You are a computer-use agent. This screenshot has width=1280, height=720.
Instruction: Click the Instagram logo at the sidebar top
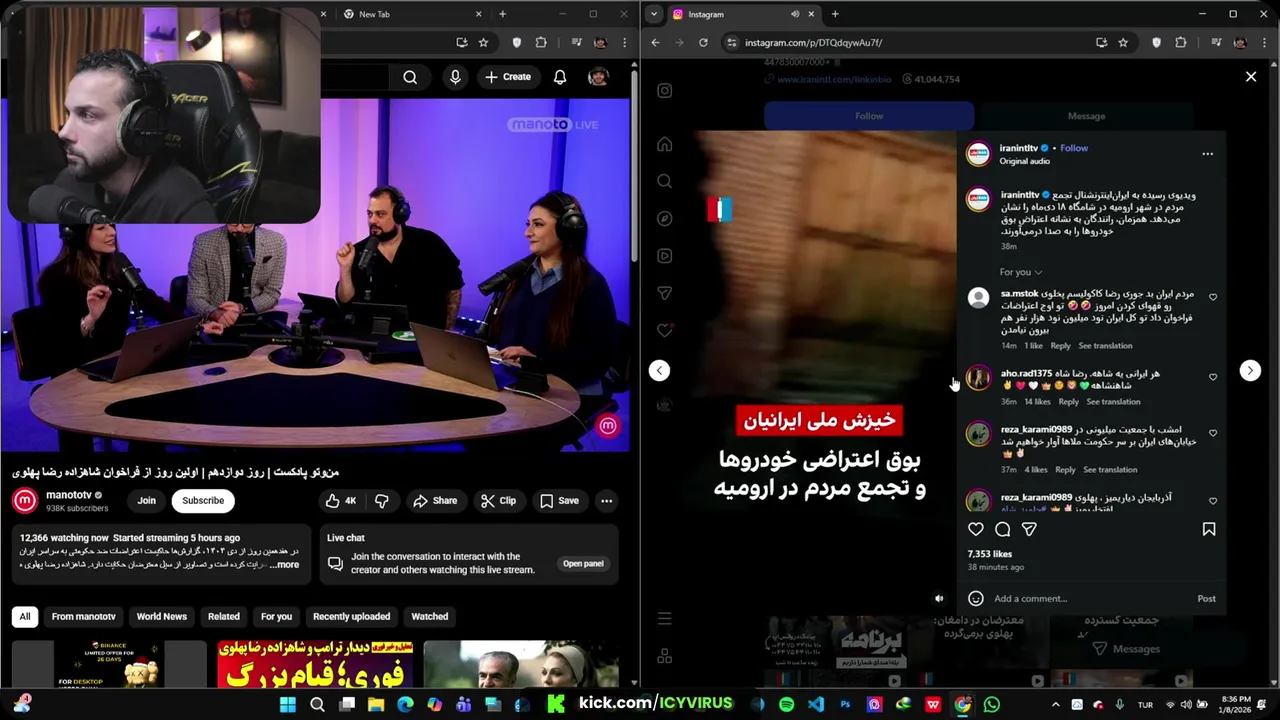coord(664,91)
